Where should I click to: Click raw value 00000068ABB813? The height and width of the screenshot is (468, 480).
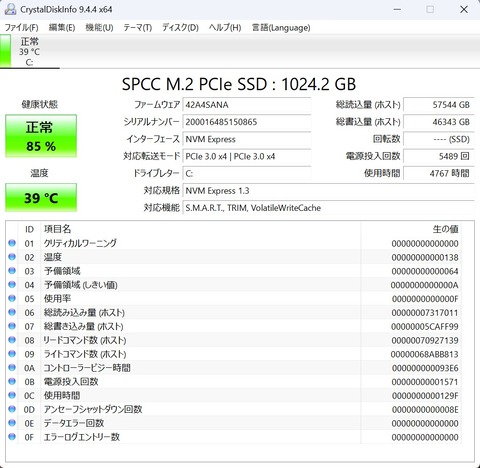pyautogui.click(x=424, y=354)
